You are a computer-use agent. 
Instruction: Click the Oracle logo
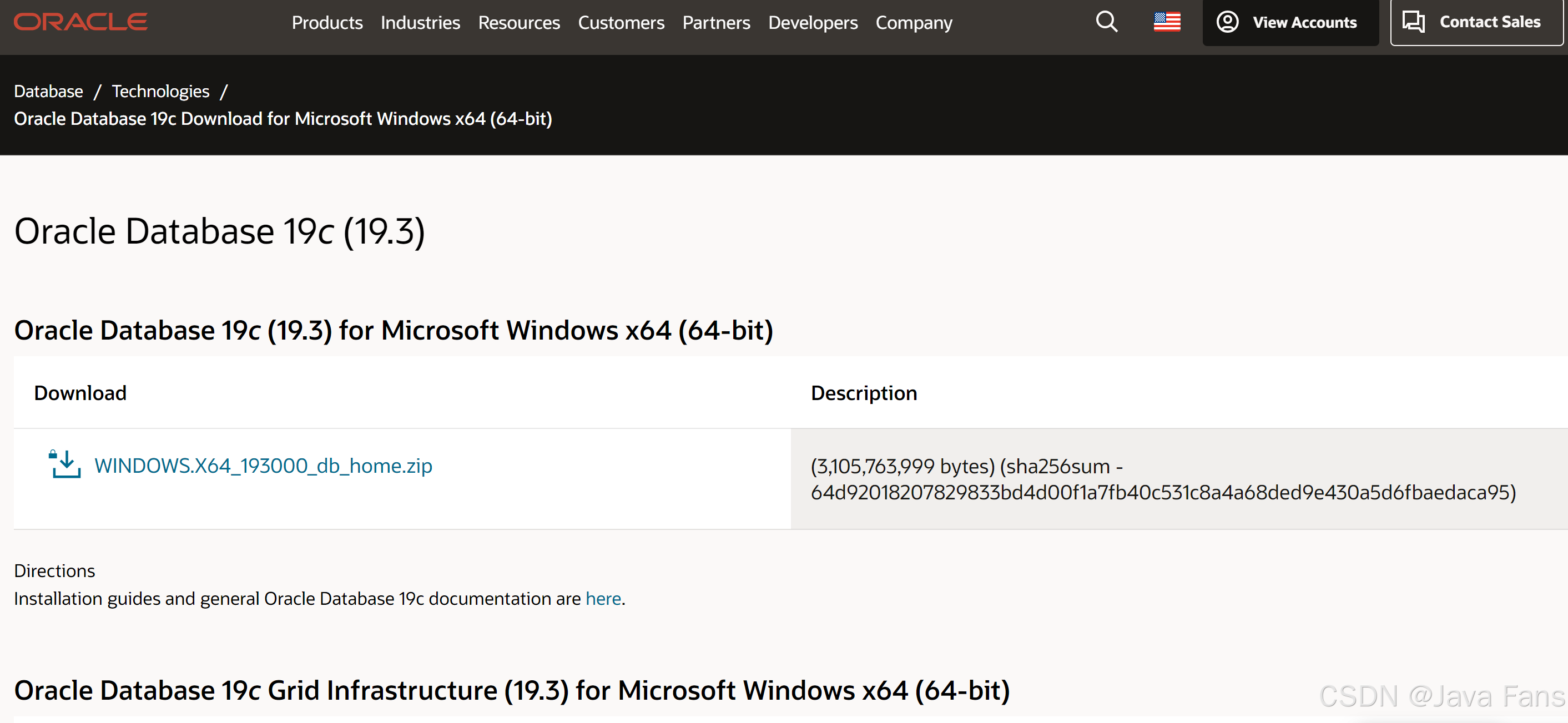(80, 22)
